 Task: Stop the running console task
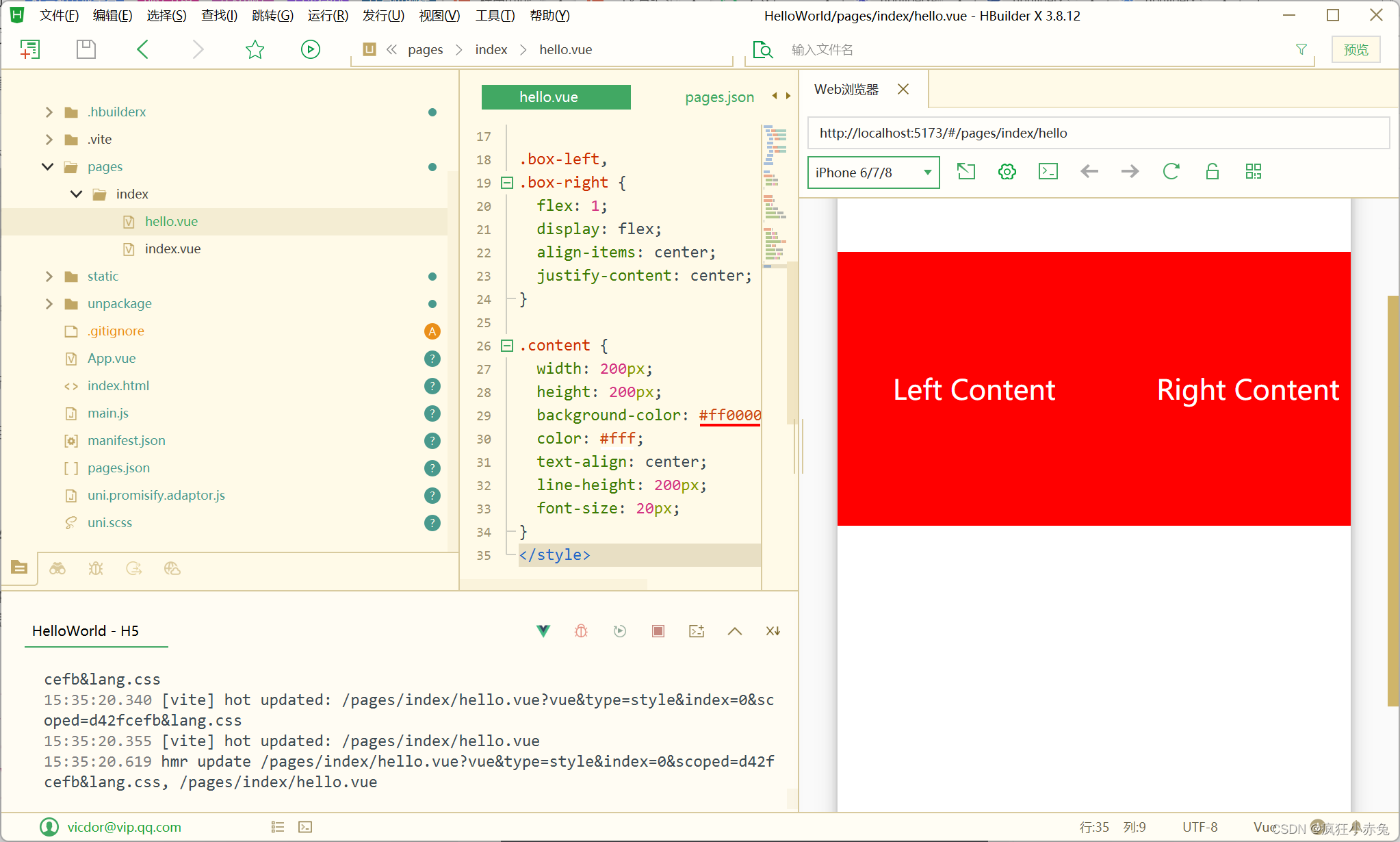point(658,631)
